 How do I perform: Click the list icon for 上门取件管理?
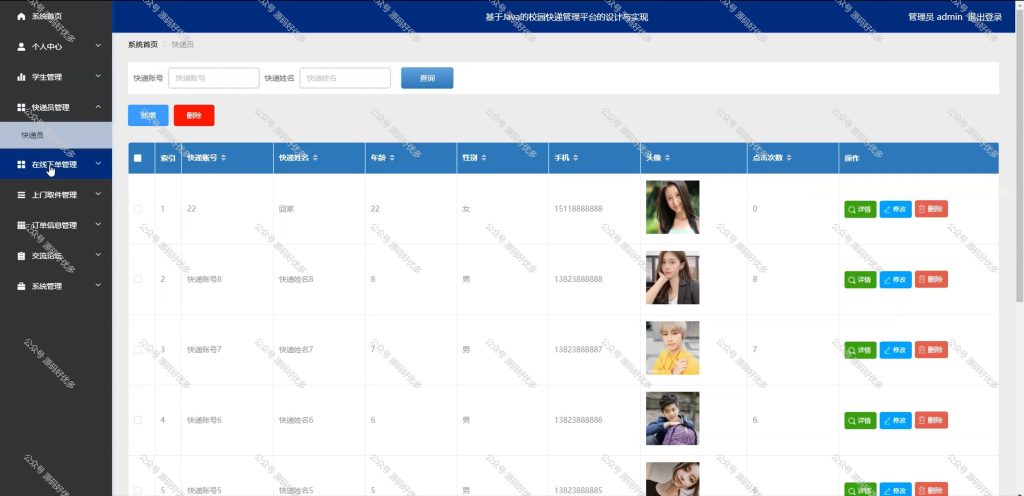click(x=21, y=195)
